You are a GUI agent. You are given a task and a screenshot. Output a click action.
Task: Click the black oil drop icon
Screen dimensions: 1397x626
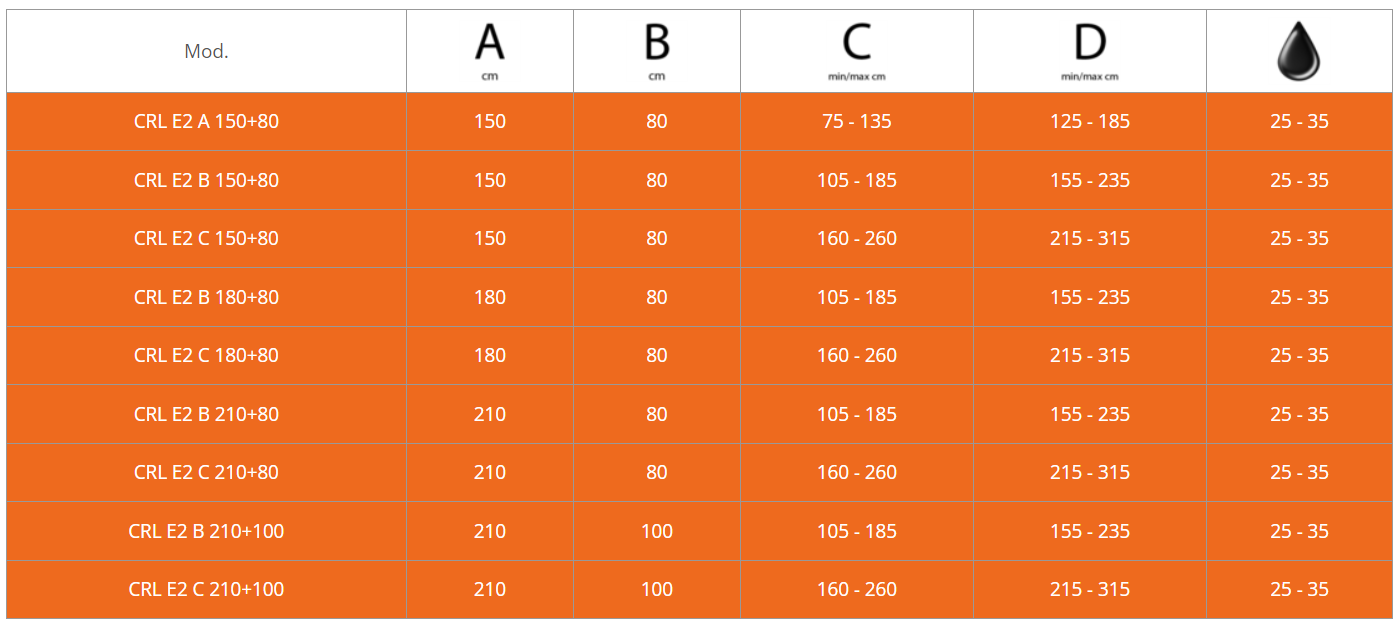point(1298,51)
